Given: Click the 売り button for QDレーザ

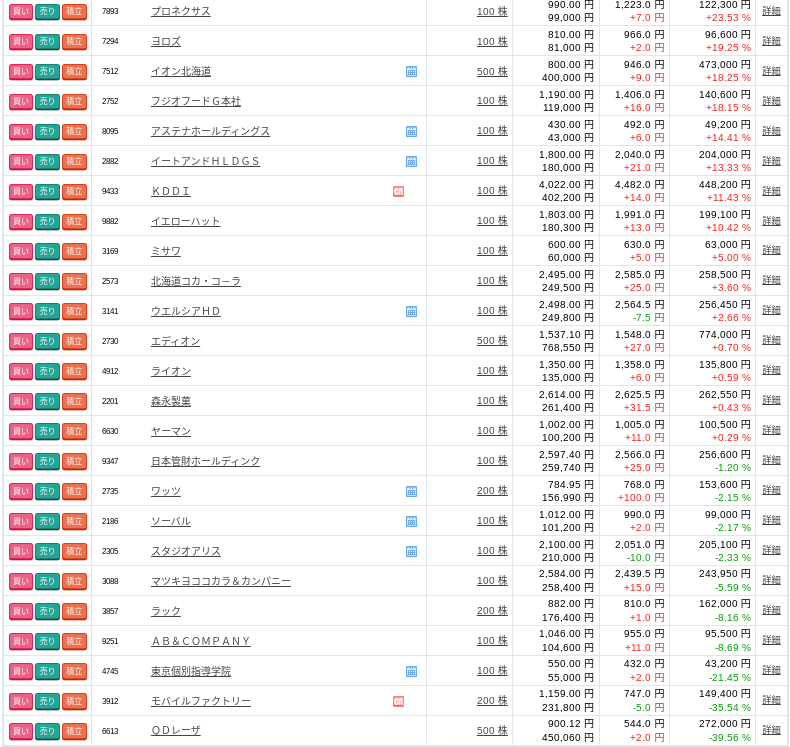Looking at the screenshot, I should (x=47, y=731).
